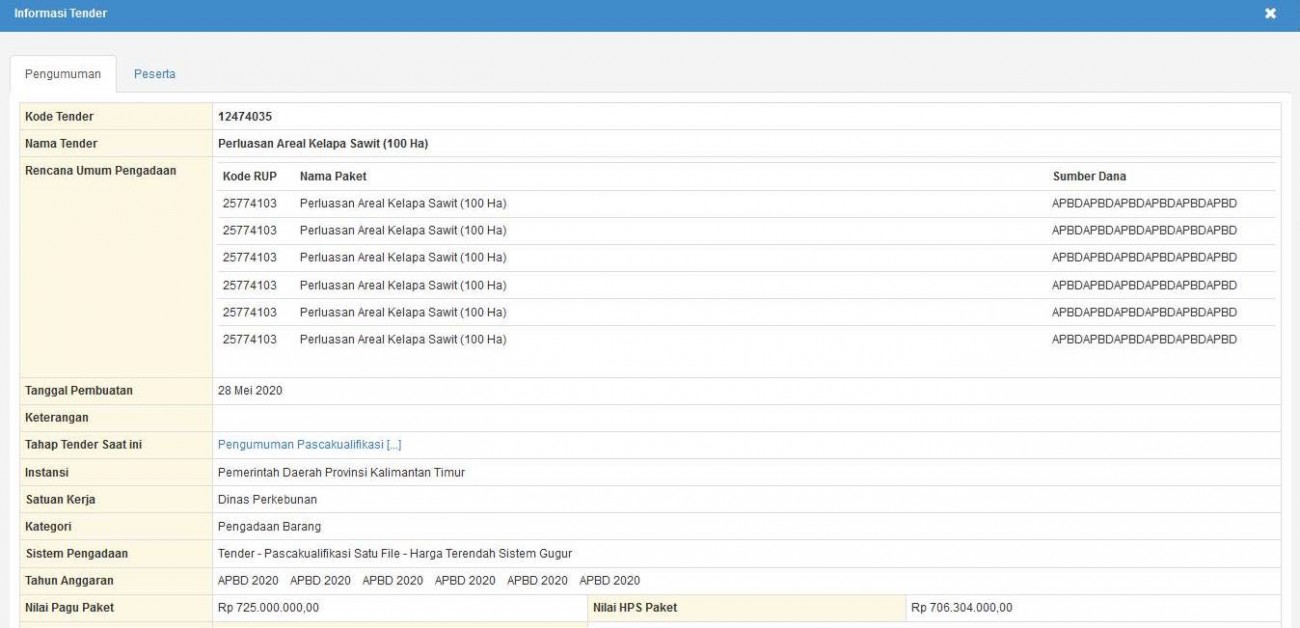Click the Kode RUP column header
Image resolution: width=1300 pixels, height=628 pixels.
pyautogui.click(x=250, y=177)
